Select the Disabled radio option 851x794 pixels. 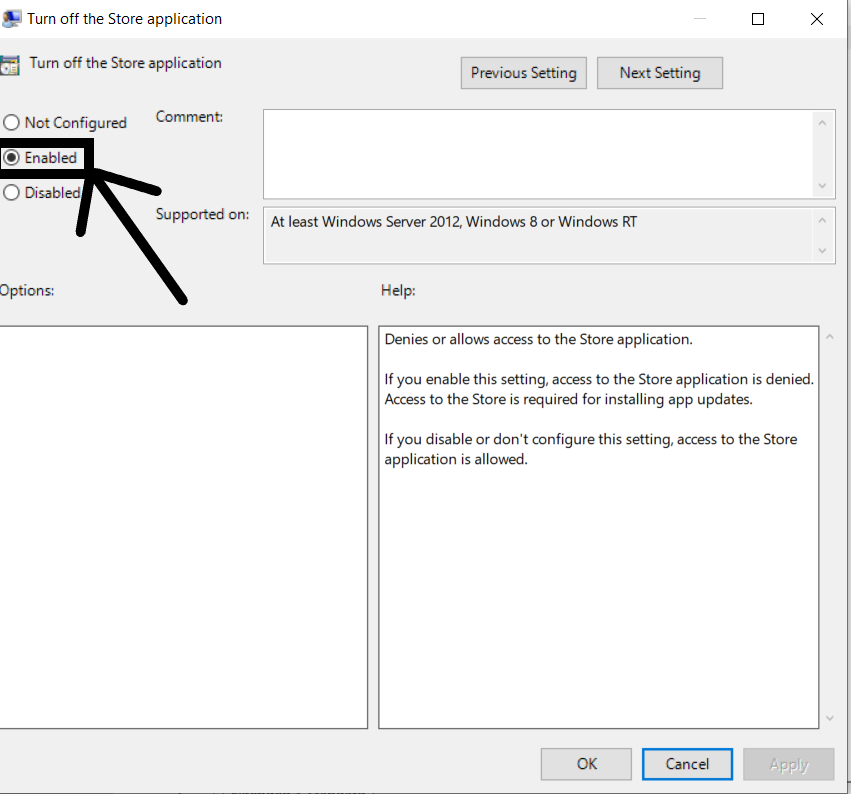point(42,193)
